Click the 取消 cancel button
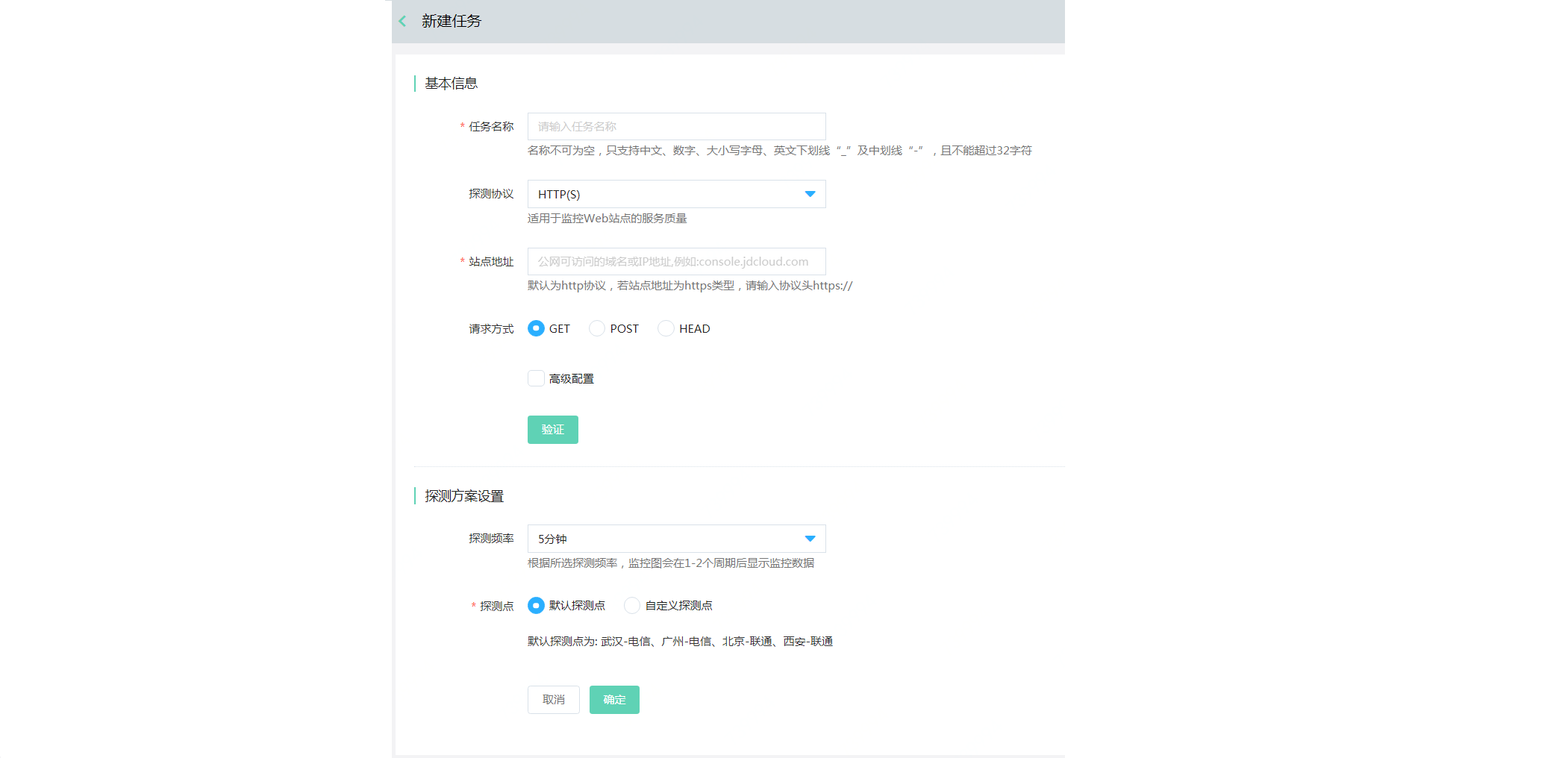The width and height of the screenshot is (1568, 758). (553, 700)
